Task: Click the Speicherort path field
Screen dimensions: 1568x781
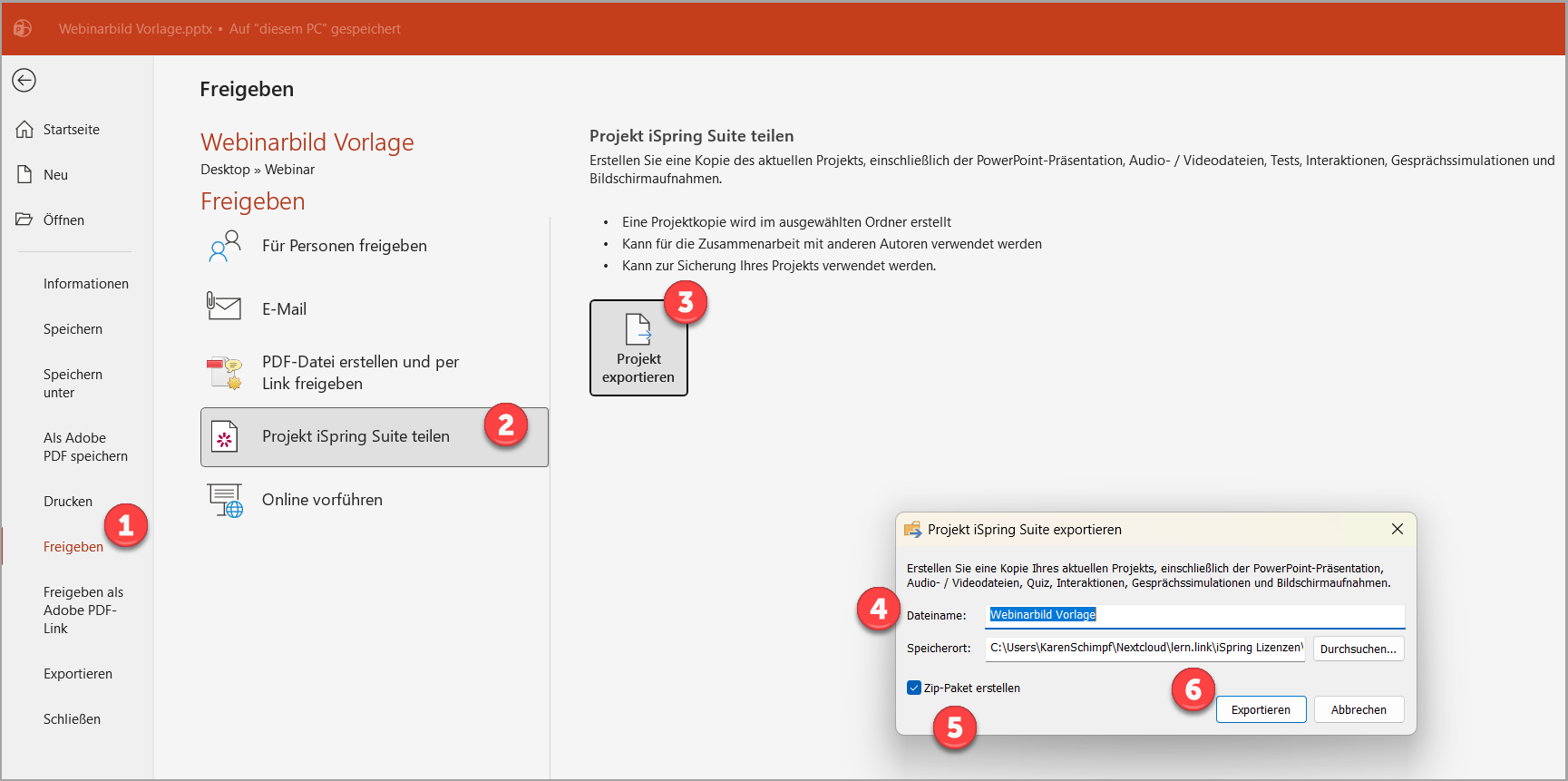Action: (1144, 648)
